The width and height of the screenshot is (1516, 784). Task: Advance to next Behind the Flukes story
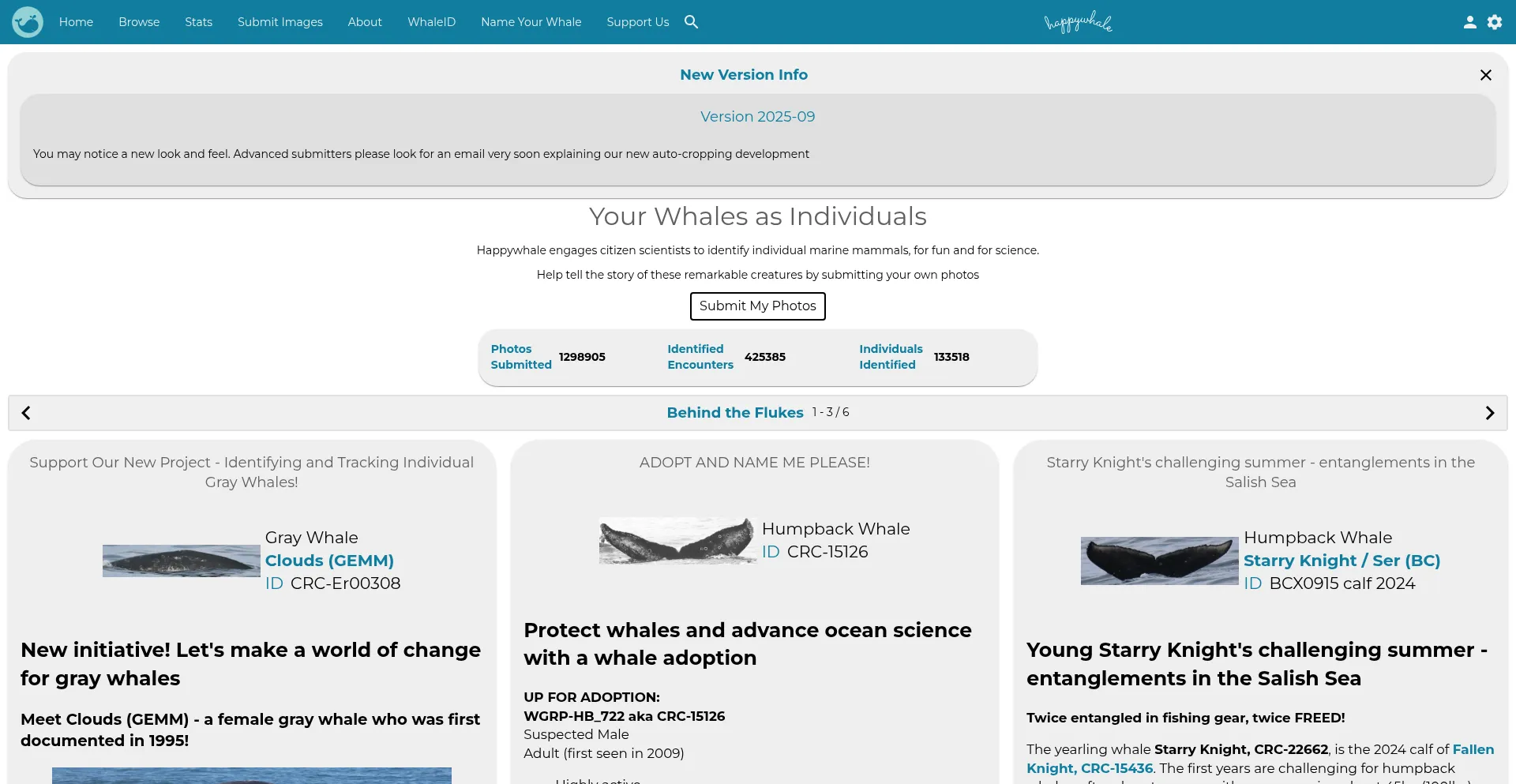[x=1490, y=412]
